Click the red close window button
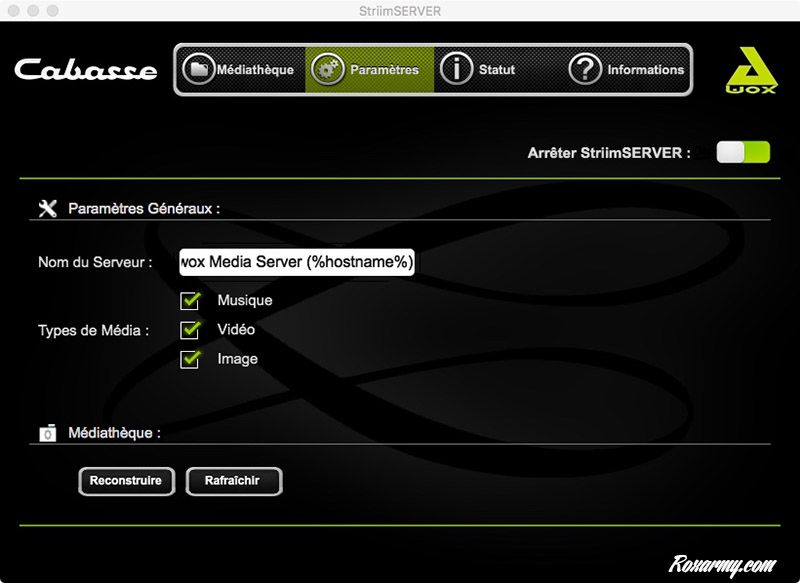Image resolution: width=800 pixels, height=583 pixels. tap(14, 10)
